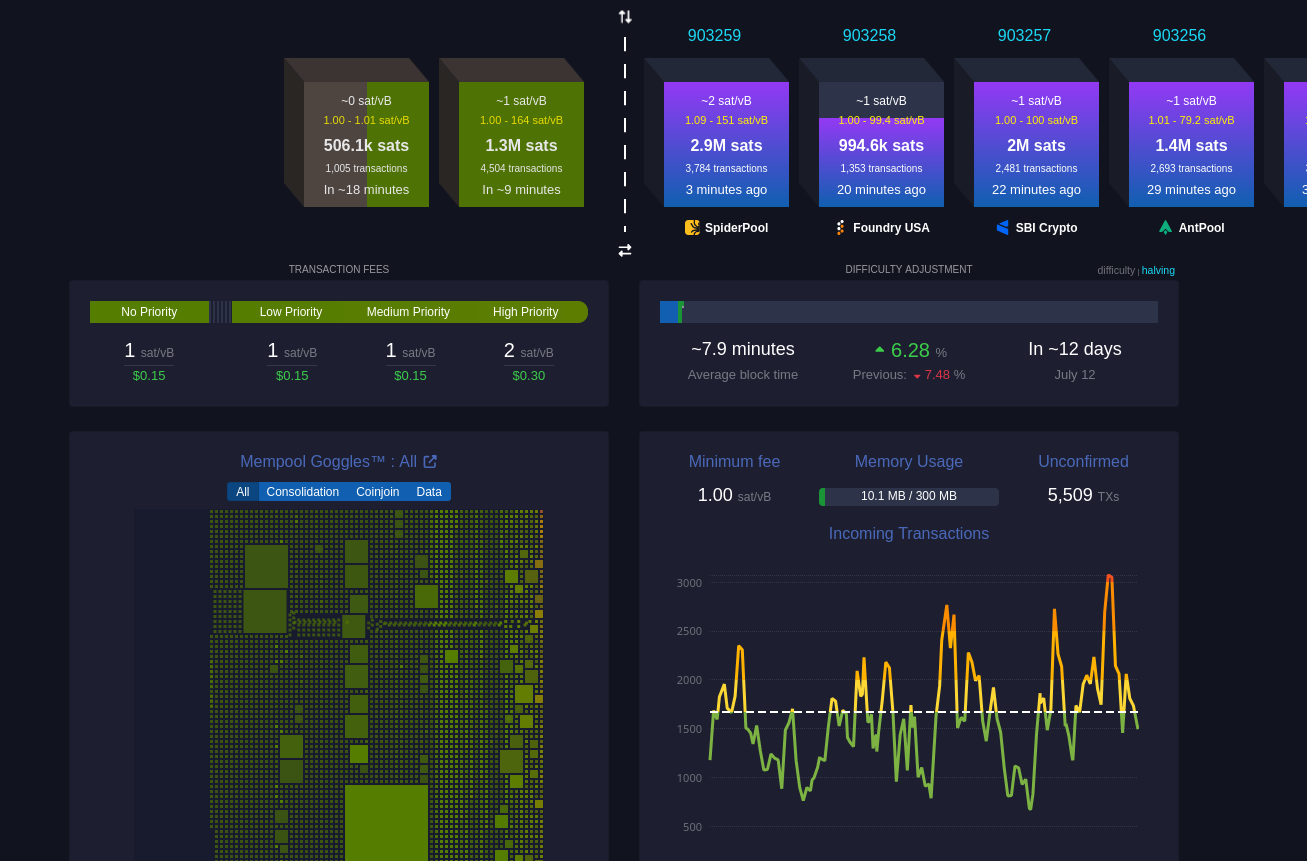Open block 903257
1307x861 pixels.
(x=1024, y=36)
